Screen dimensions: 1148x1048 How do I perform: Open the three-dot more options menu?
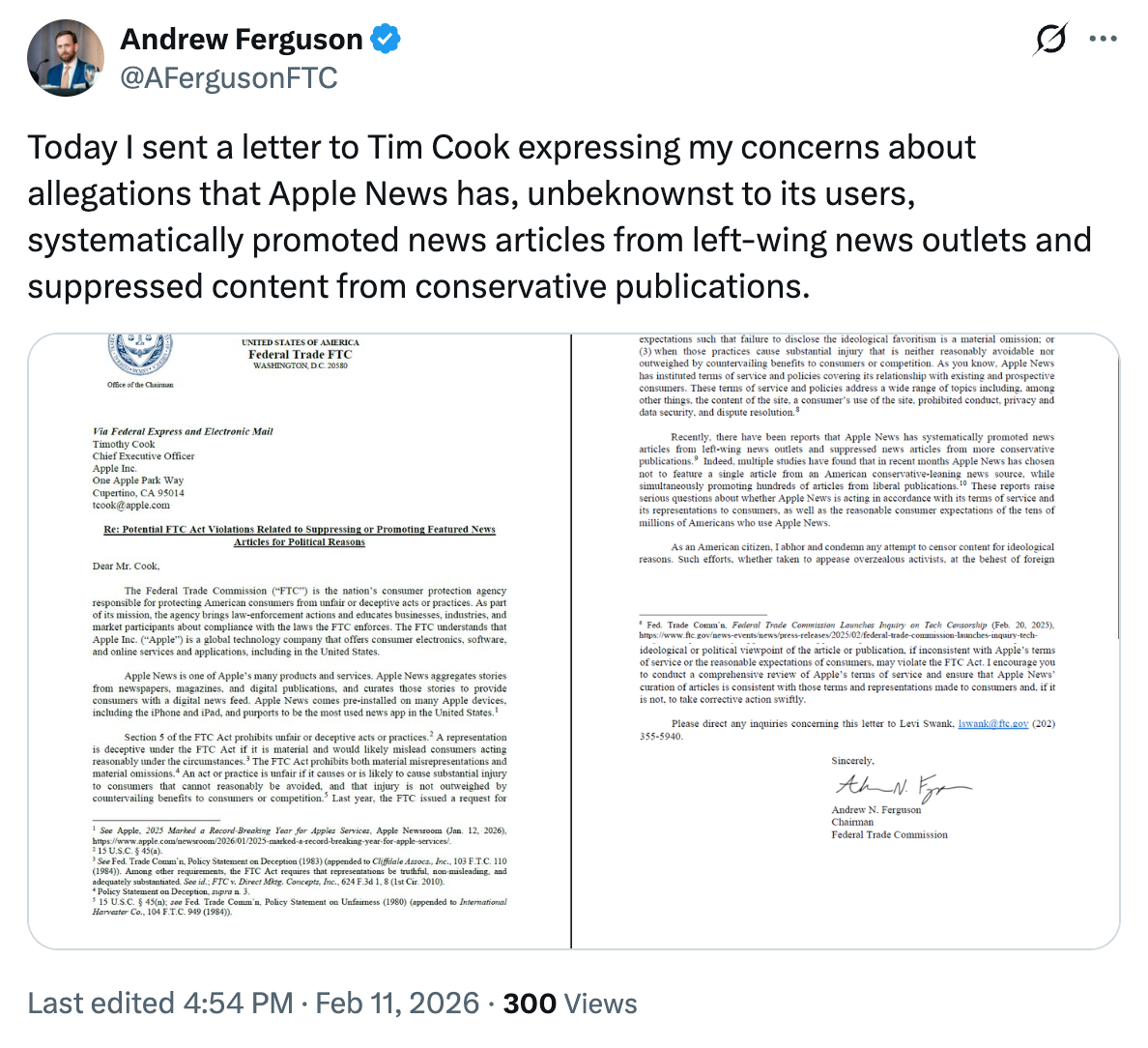click(x=1103, y=40)
